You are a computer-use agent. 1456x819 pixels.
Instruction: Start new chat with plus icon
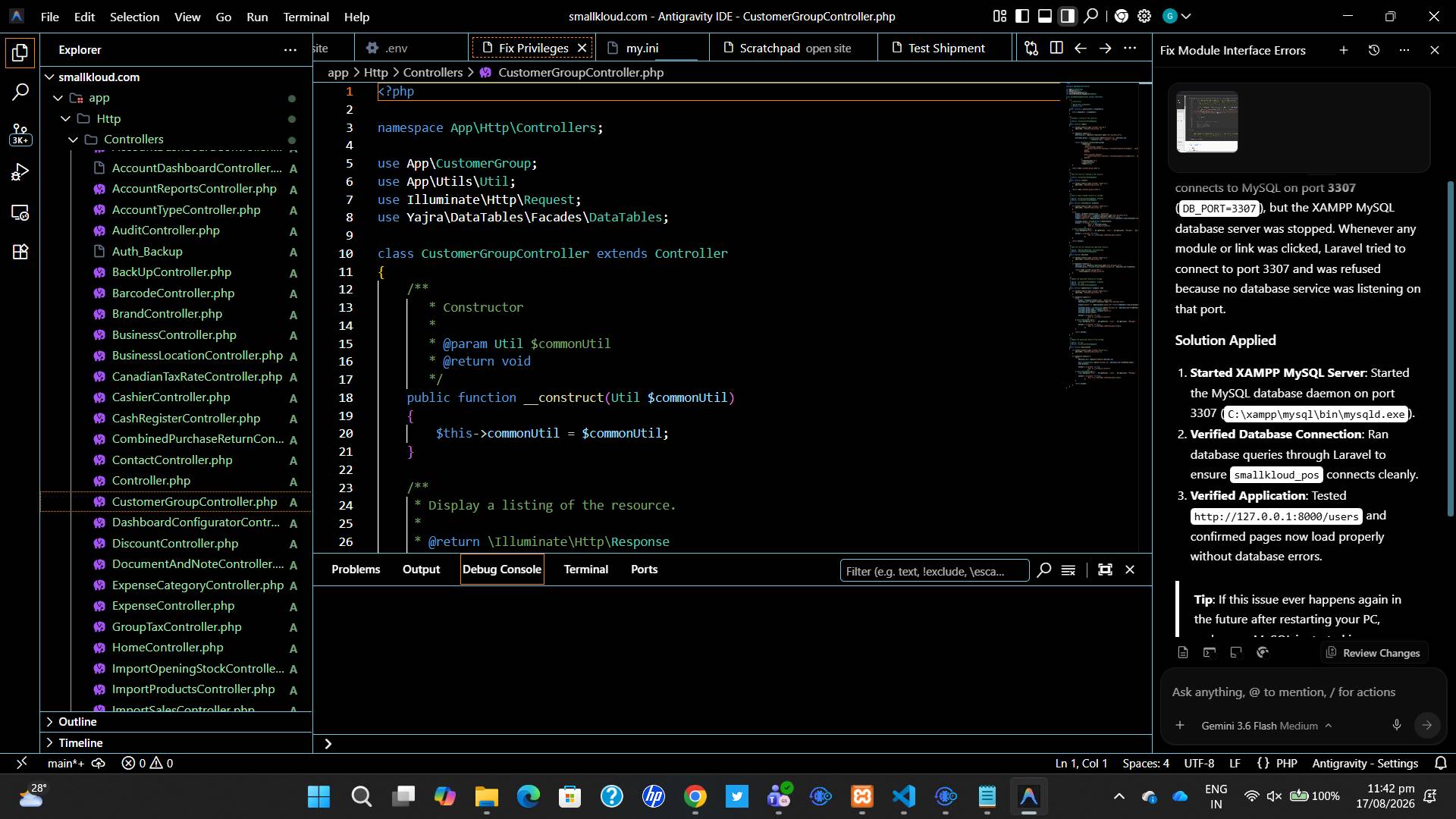(1343, 50)
